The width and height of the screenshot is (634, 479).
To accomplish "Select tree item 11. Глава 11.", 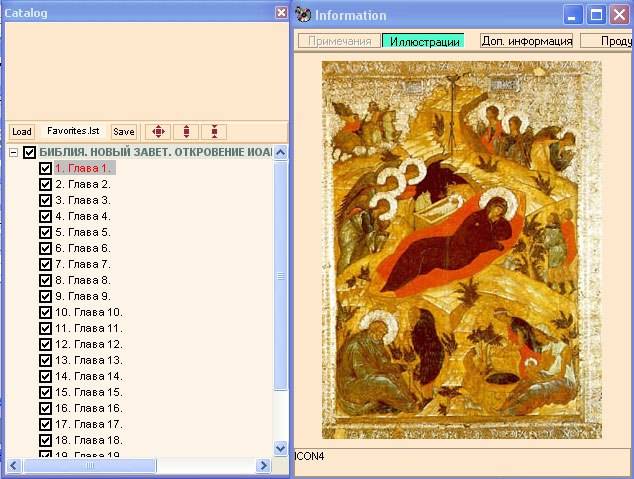I will tap(89, 328).
